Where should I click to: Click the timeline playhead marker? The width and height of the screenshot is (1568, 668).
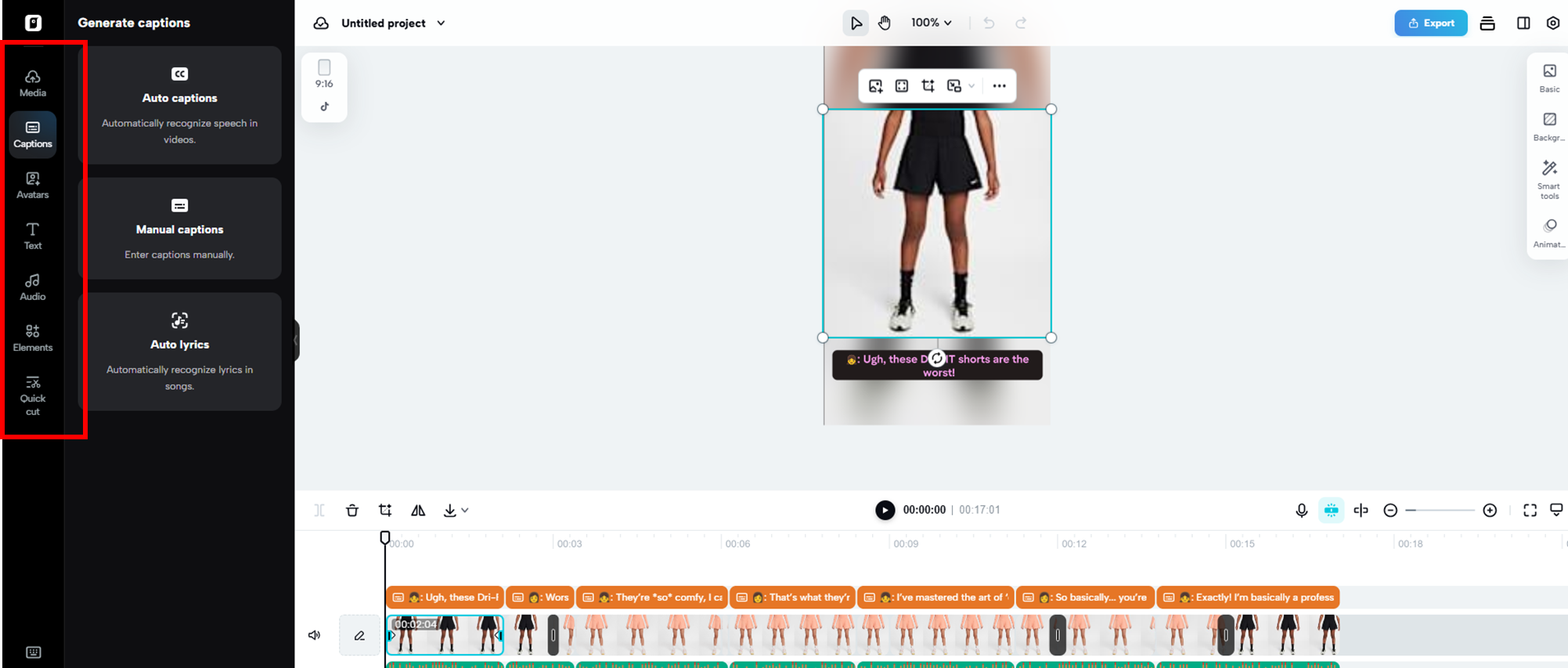[x=385, y=538]
